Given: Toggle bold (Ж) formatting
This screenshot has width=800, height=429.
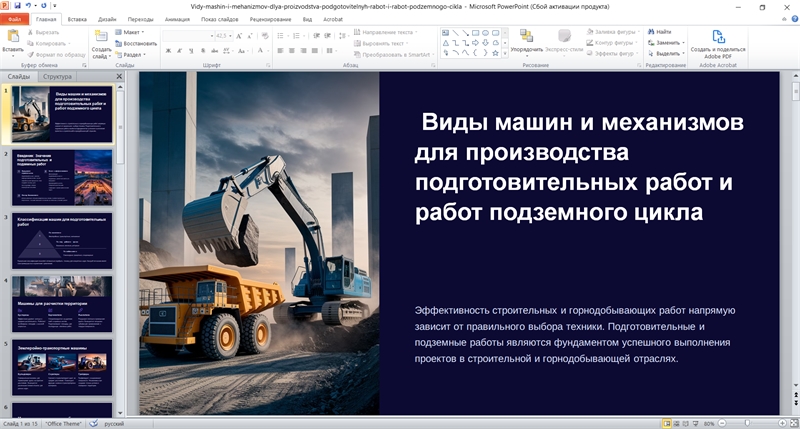Looking at the screenshot, I should [168, 51].
